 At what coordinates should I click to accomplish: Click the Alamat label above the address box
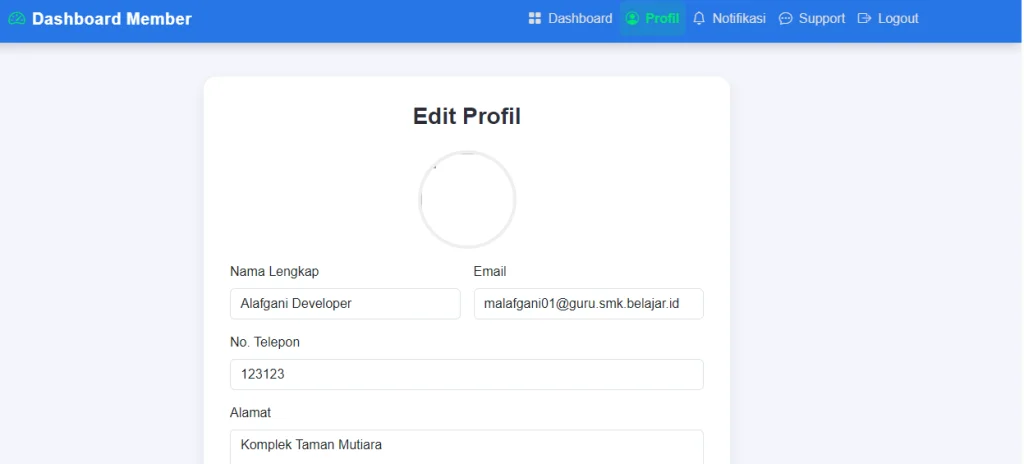(x=251, y=412)
